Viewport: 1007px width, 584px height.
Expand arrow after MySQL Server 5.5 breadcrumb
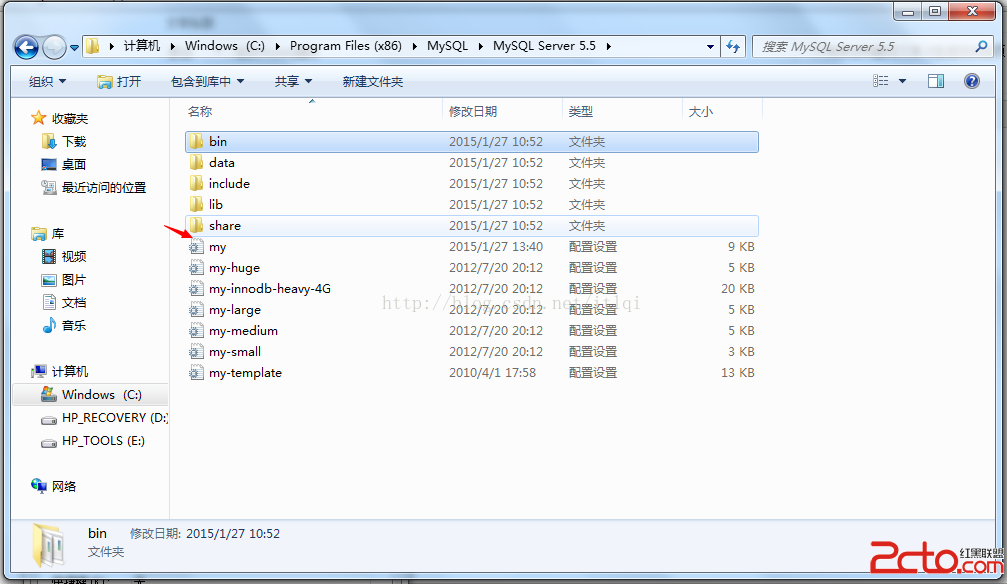(x=608, y=46)
